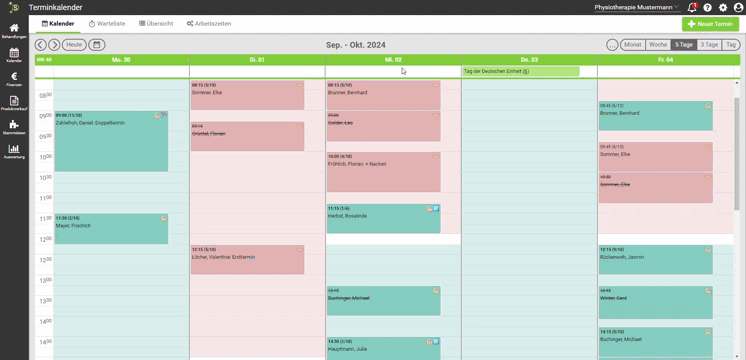Open Behandlungen from the sidebar
The width and height of the screenshot is (746, 360).
(x=14, y=31)
